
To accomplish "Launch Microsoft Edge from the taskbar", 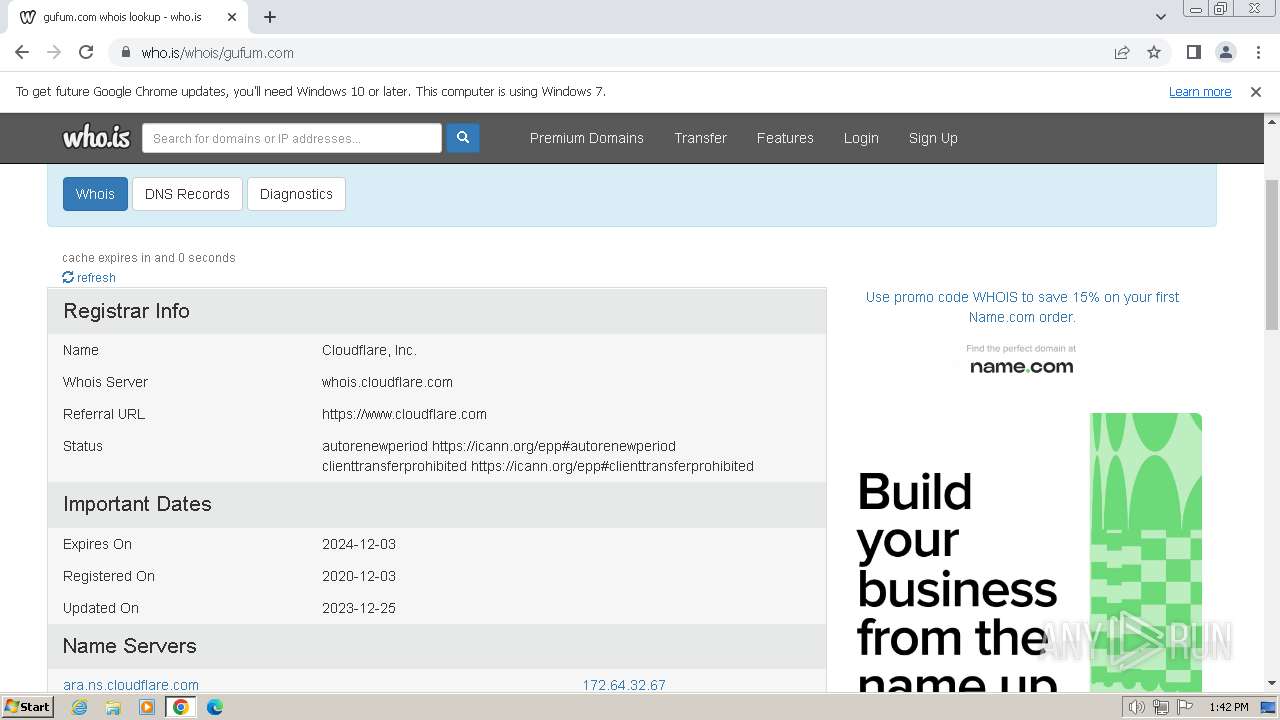I will (x=214, y=707).
